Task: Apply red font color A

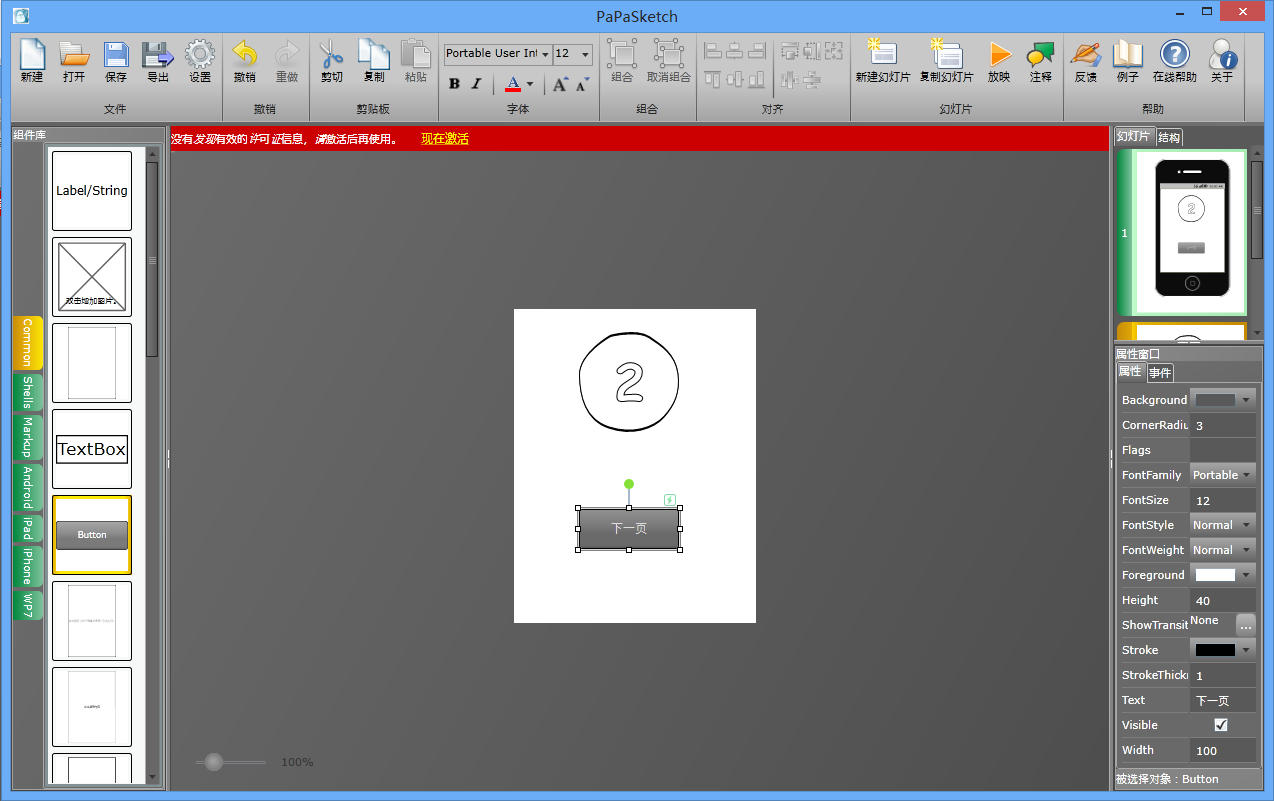Action: 513,84
